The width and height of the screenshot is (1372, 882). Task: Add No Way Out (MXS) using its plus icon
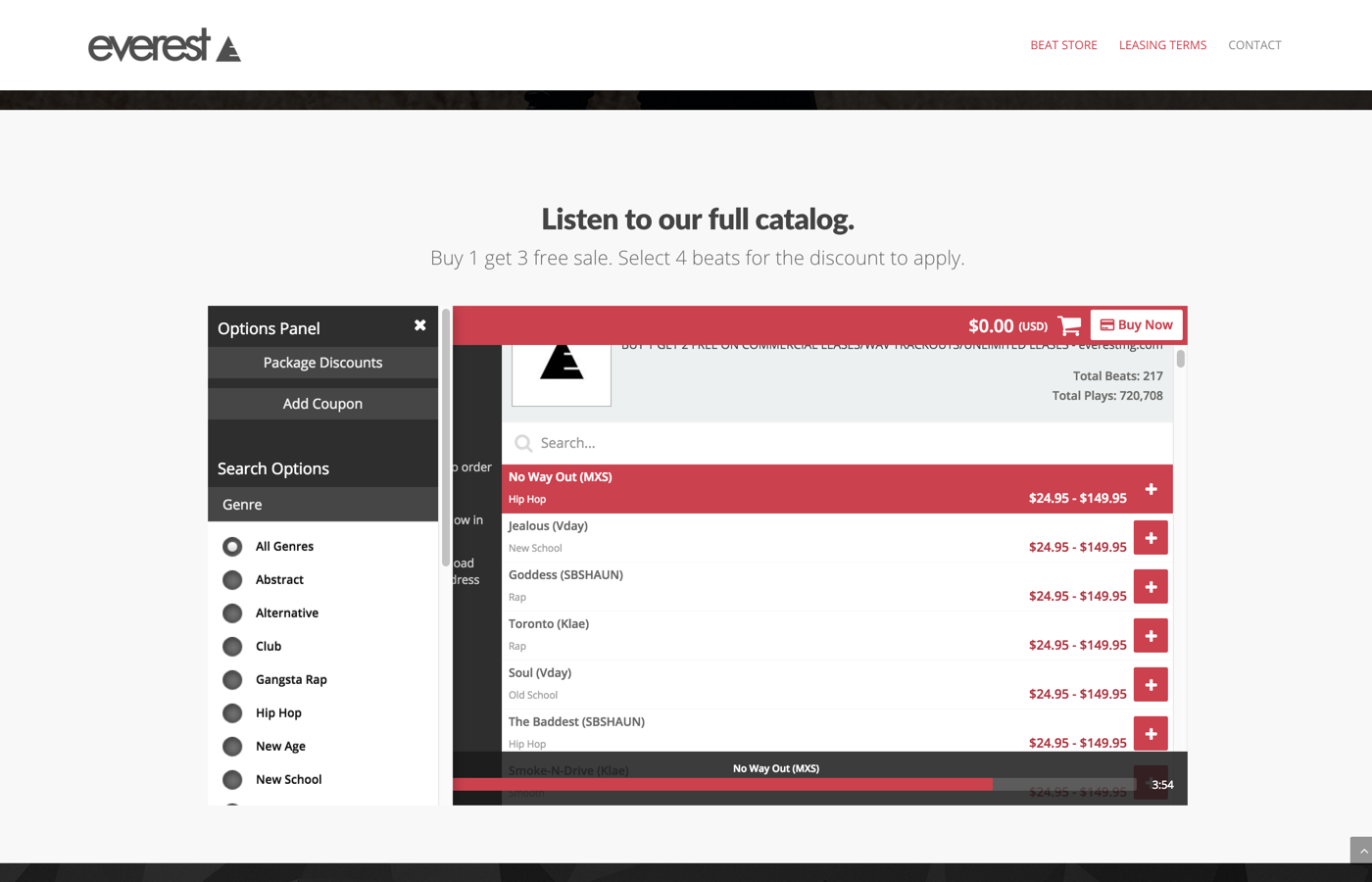pos(1151,489)
